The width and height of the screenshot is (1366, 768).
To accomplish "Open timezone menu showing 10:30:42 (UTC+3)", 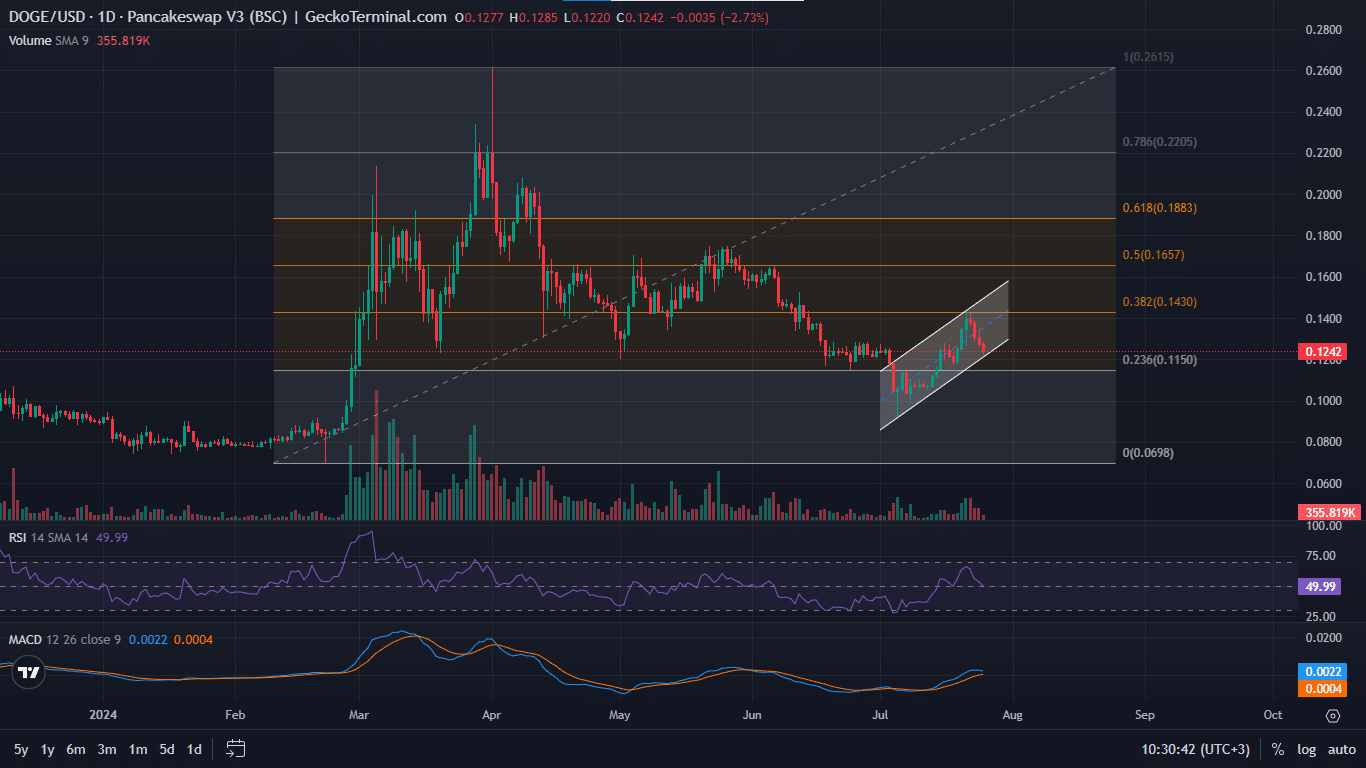I will click(x=1198, y=749).
